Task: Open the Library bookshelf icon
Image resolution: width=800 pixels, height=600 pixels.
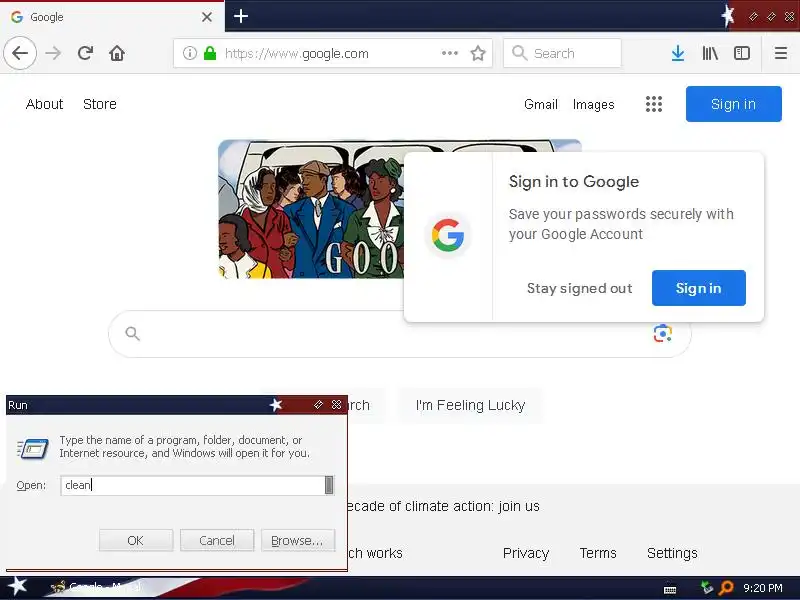Action: 710,53
